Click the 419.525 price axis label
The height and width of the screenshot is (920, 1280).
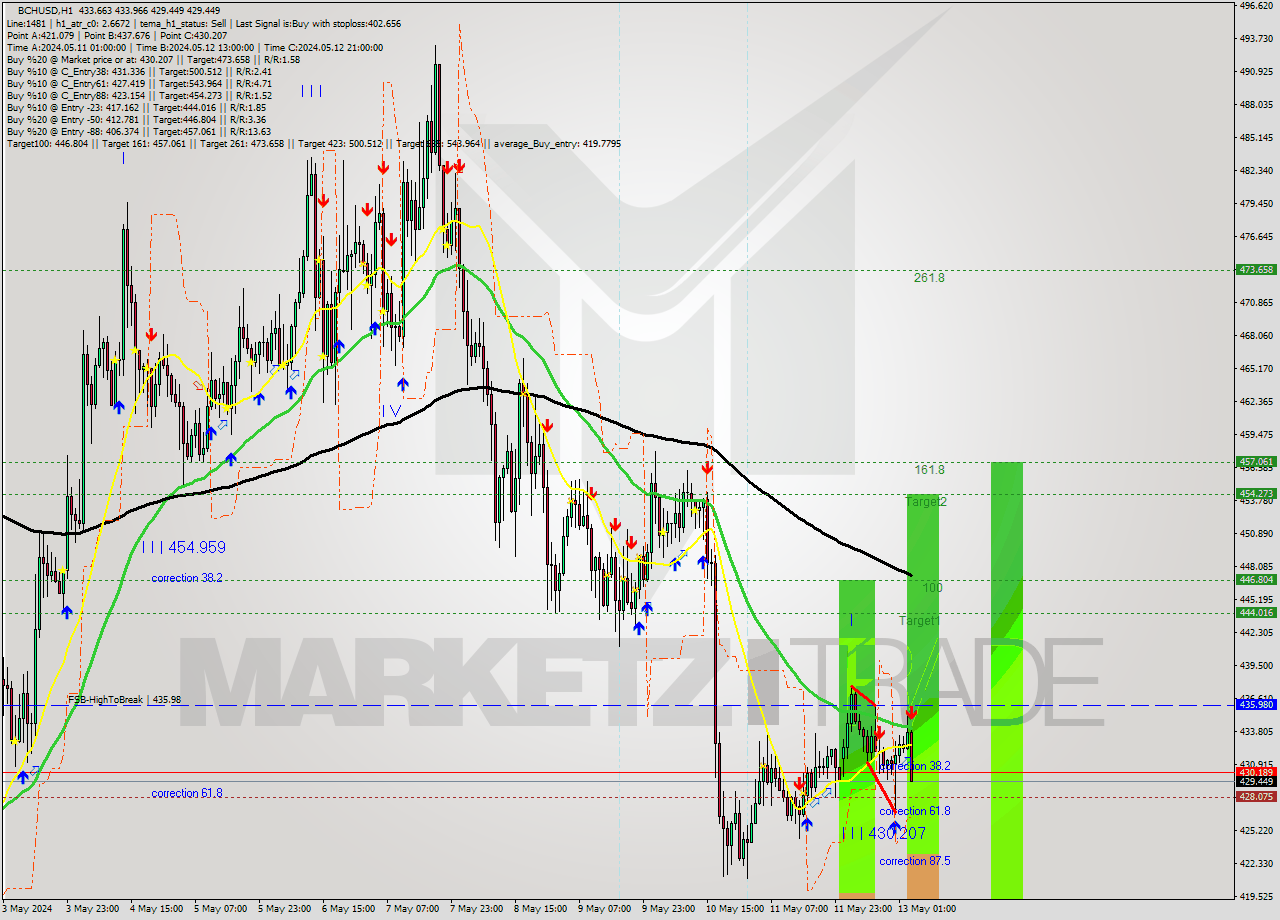(1256, 896)
